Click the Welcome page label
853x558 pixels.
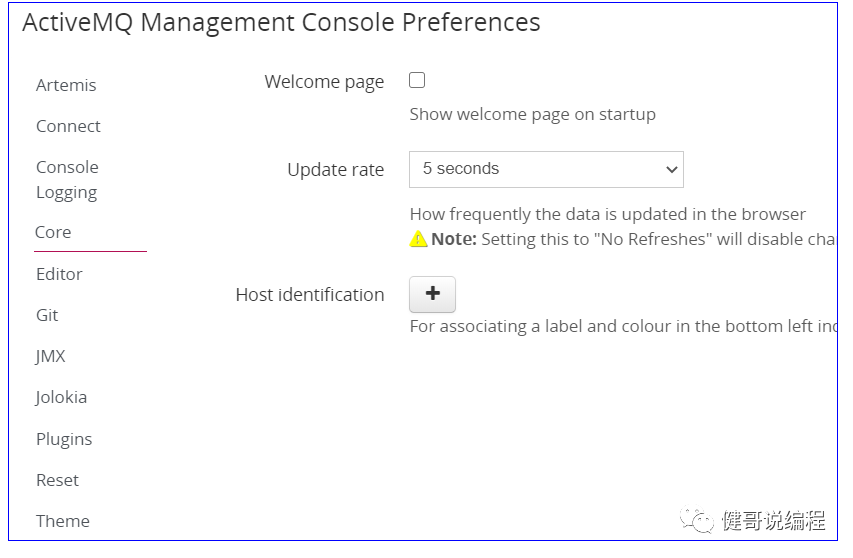[x=324, y=82]
